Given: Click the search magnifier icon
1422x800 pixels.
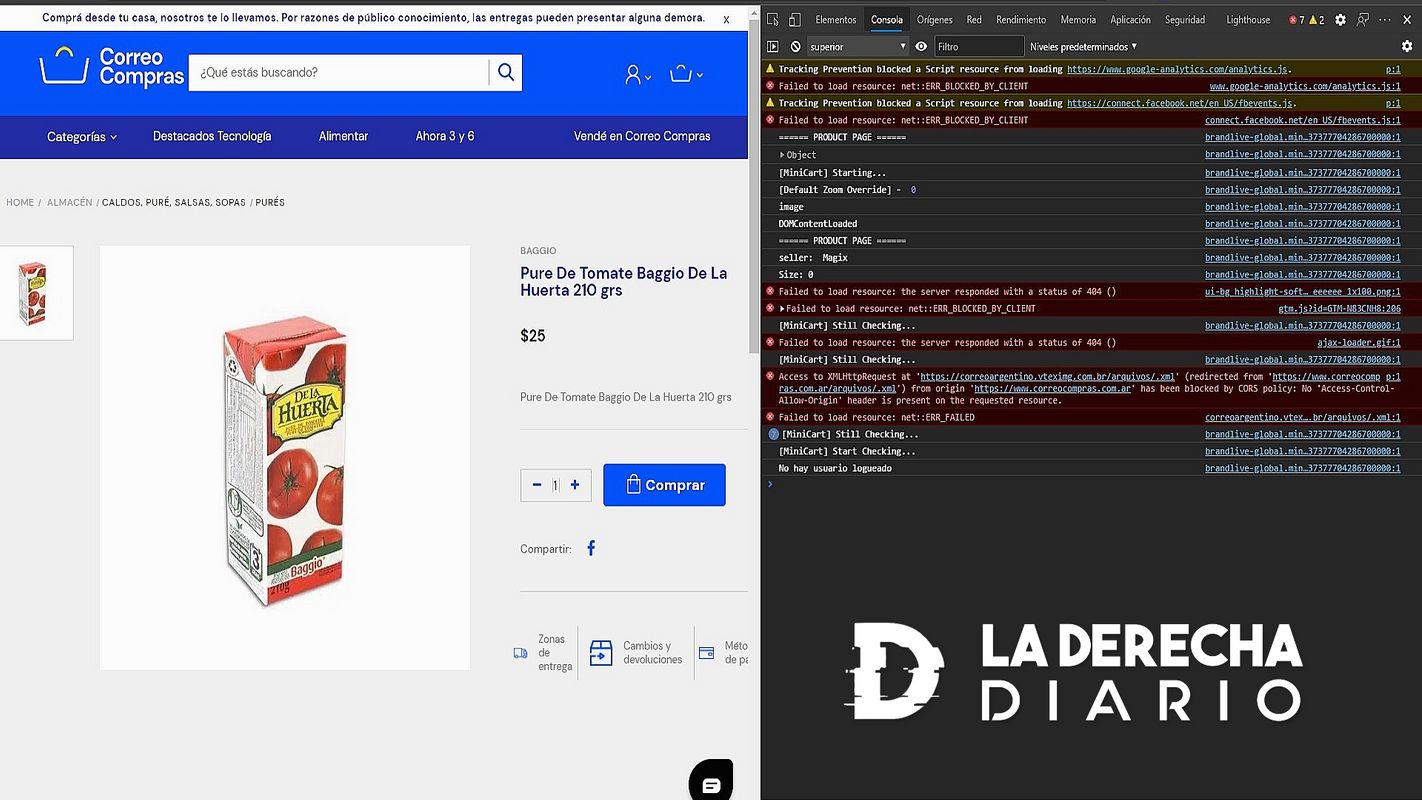Looking at the screenshot, I should (x=506, y=72).
